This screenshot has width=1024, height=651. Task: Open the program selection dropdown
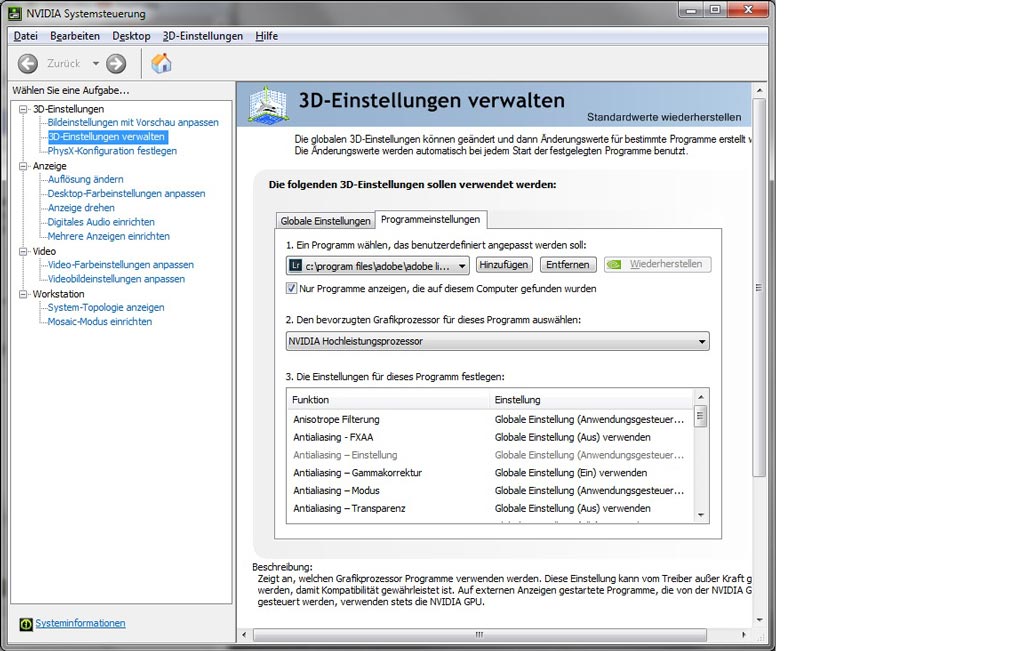[377, 265]
